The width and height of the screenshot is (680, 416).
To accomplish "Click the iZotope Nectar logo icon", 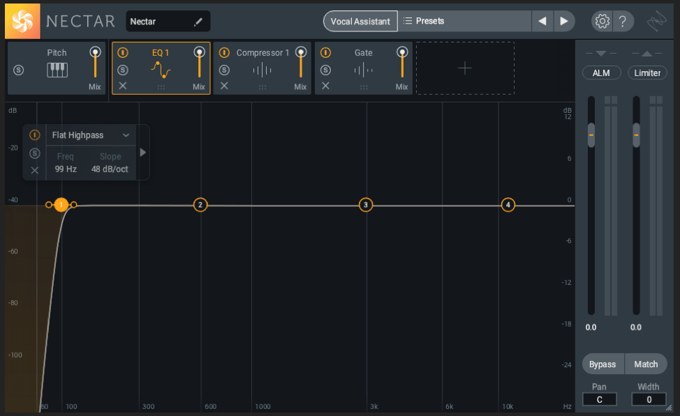I will point(23,21).
